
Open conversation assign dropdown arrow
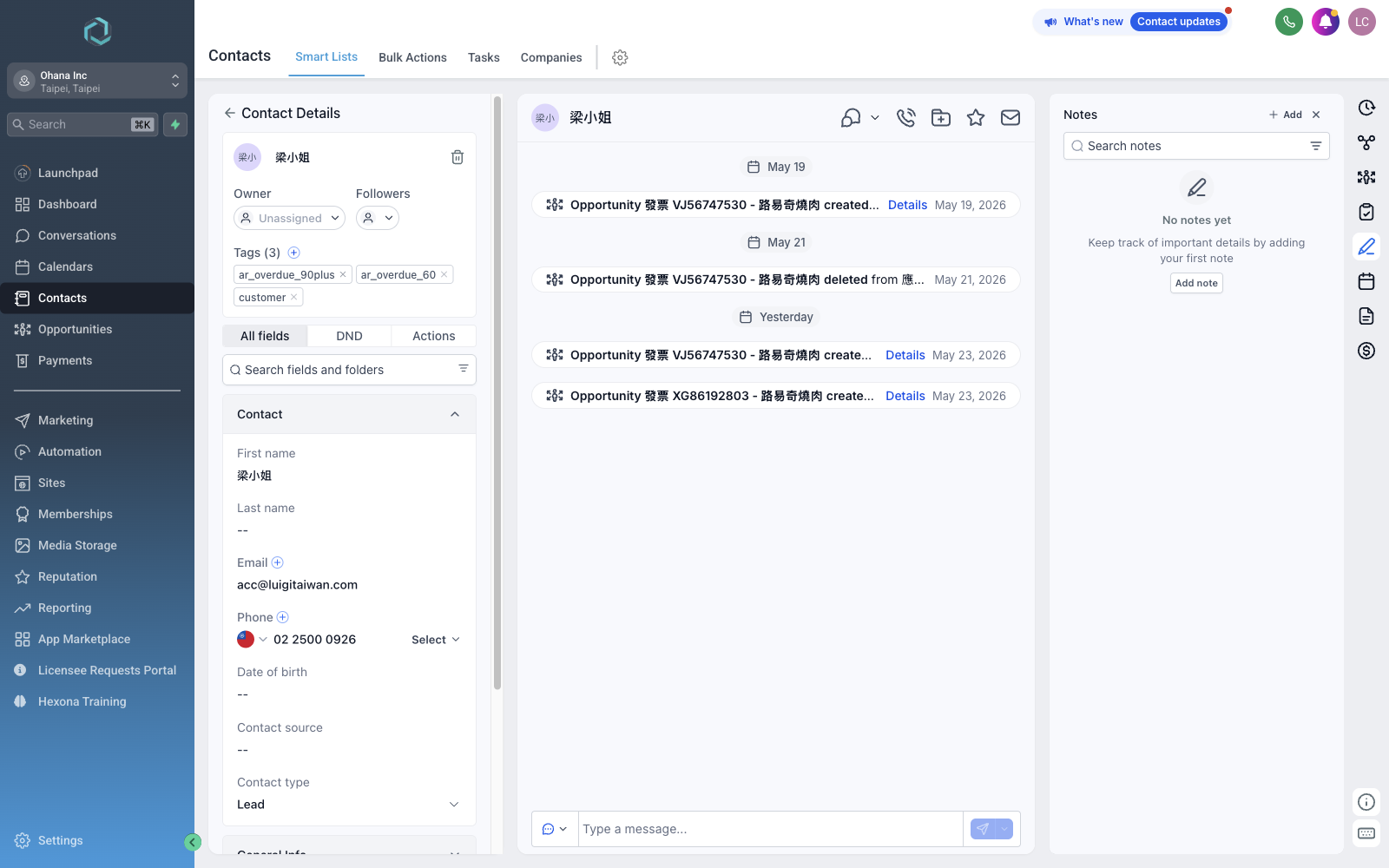[875, 117]
